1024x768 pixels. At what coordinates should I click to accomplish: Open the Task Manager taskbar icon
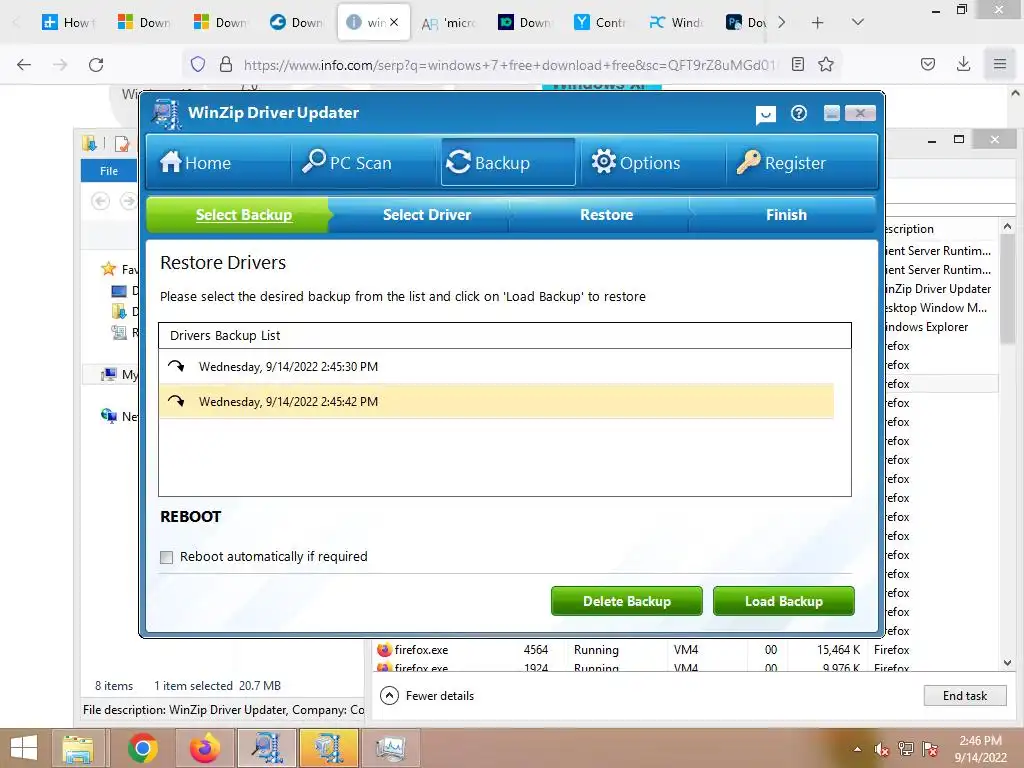(x=391, y=748)
